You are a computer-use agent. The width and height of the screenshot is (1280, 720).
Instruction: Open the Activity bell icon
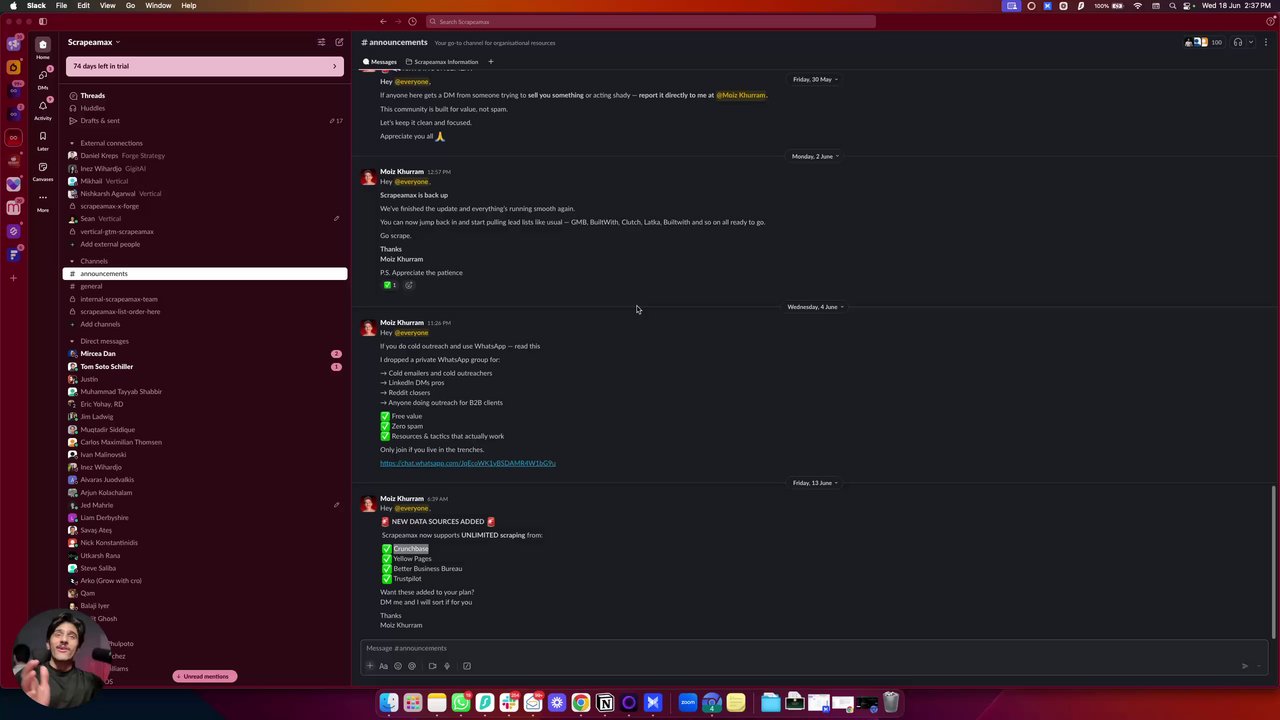pyautogui.click(x=43, y=107)
